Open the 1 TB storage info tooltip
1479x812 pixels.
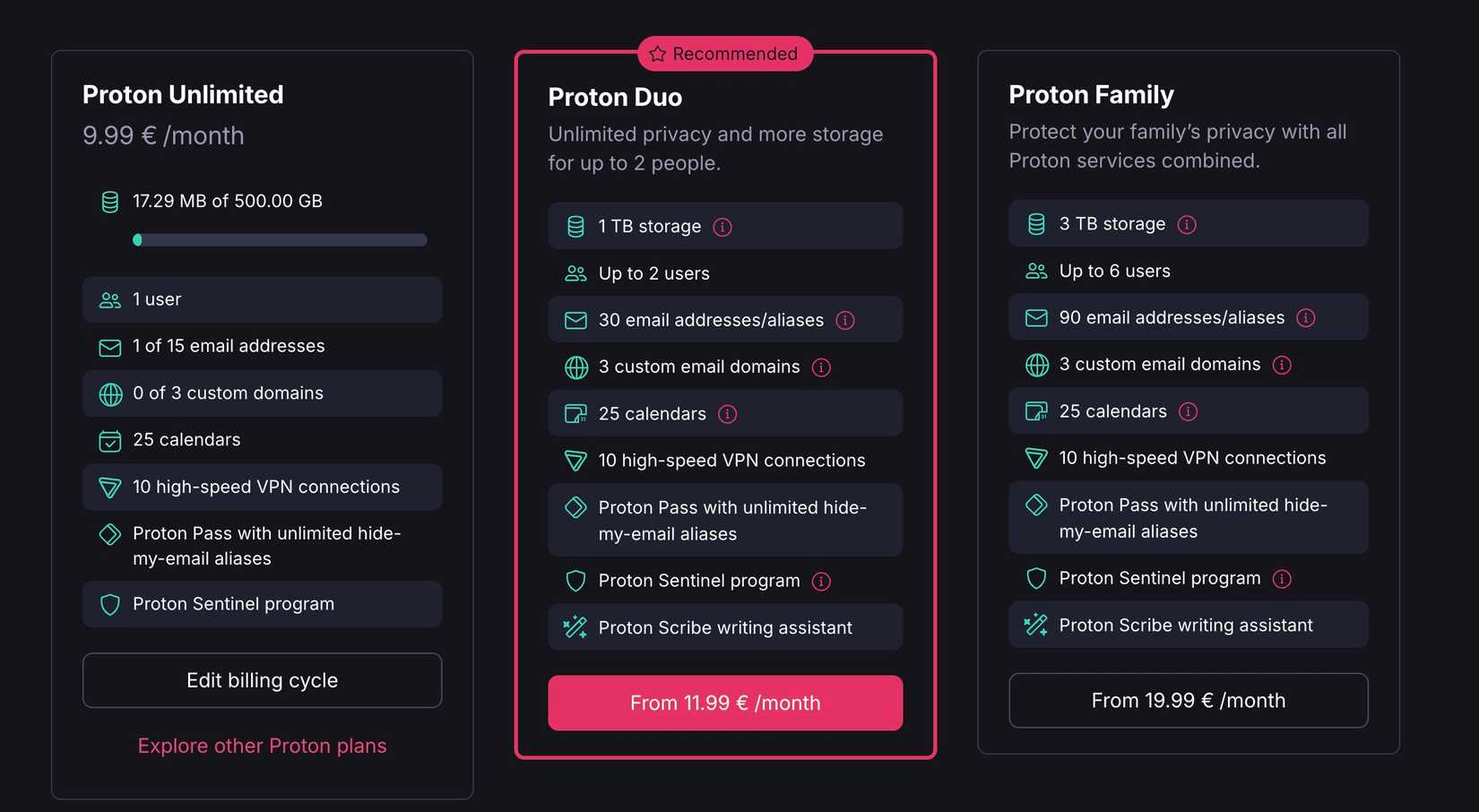[722, 227]
